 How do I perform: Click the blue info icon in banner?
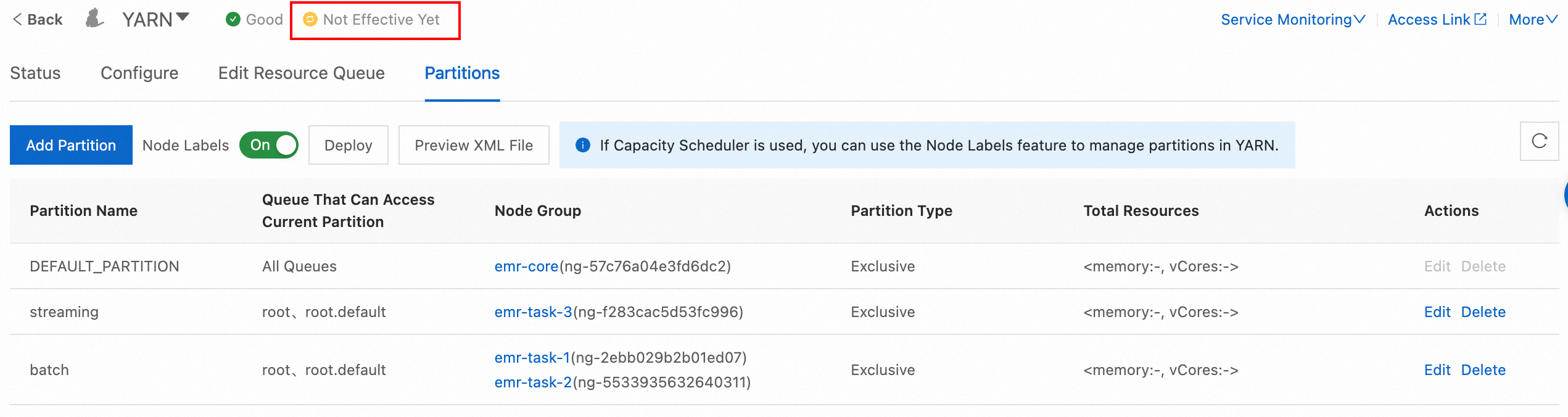click(x=582, y=145)
